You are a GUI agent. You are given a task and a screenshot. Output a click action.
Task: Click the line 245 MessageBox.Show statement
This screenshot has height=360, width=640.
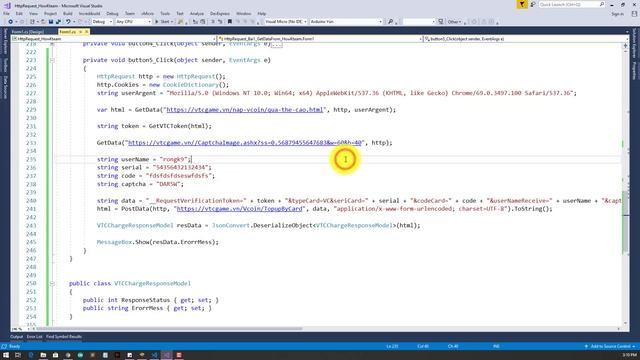click(158, 242)
